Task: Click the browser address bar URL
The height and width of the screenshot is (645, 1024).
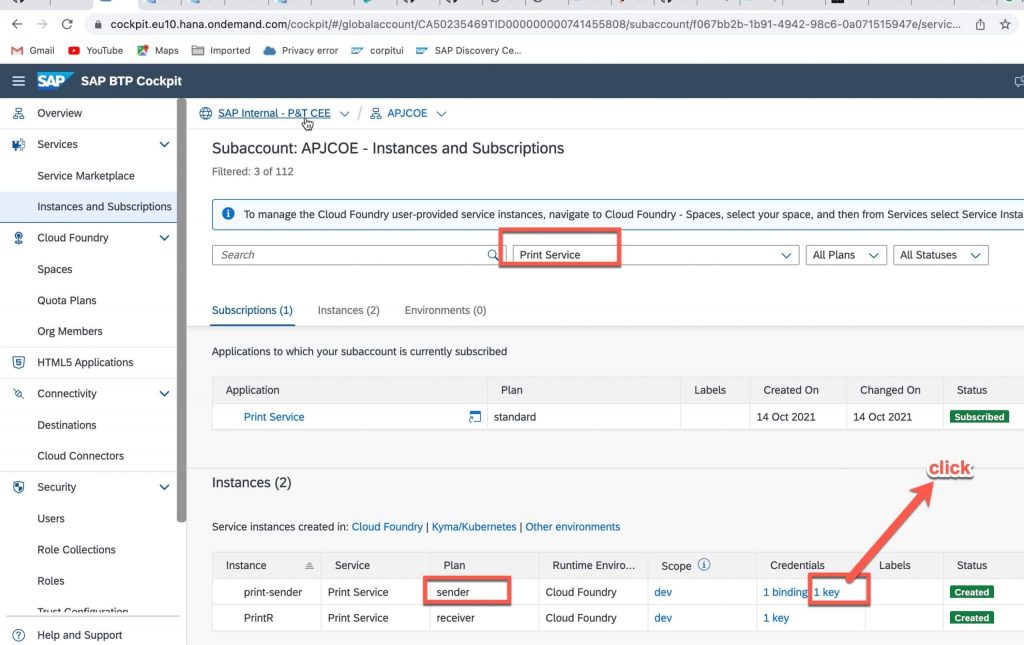Action: point(535,24)
